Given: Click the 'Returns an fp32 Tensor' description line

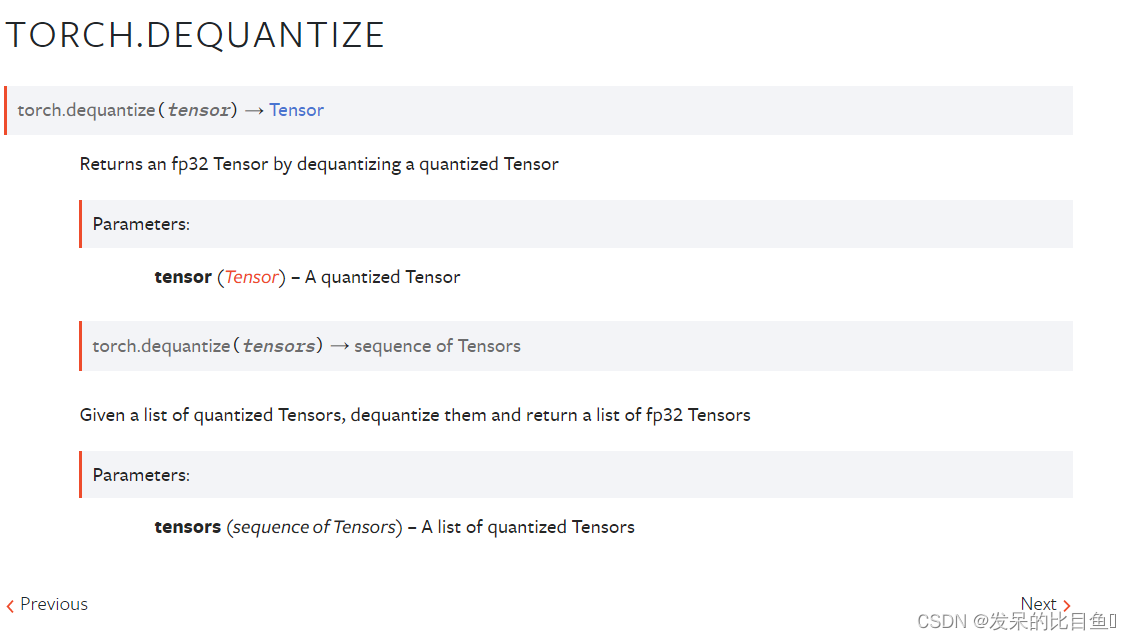Looking at the screenshot, I should tap(319, 165).
